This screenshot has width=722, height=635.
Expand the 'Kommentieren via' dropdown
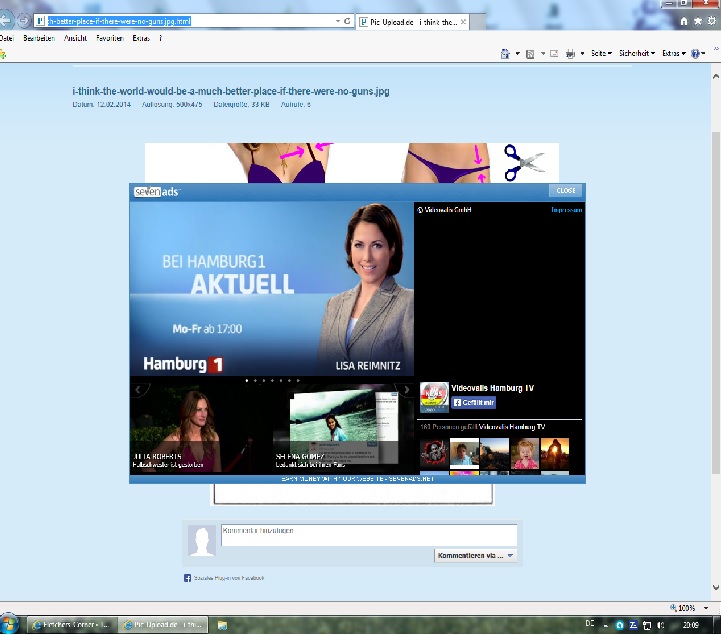coord(476,555)
